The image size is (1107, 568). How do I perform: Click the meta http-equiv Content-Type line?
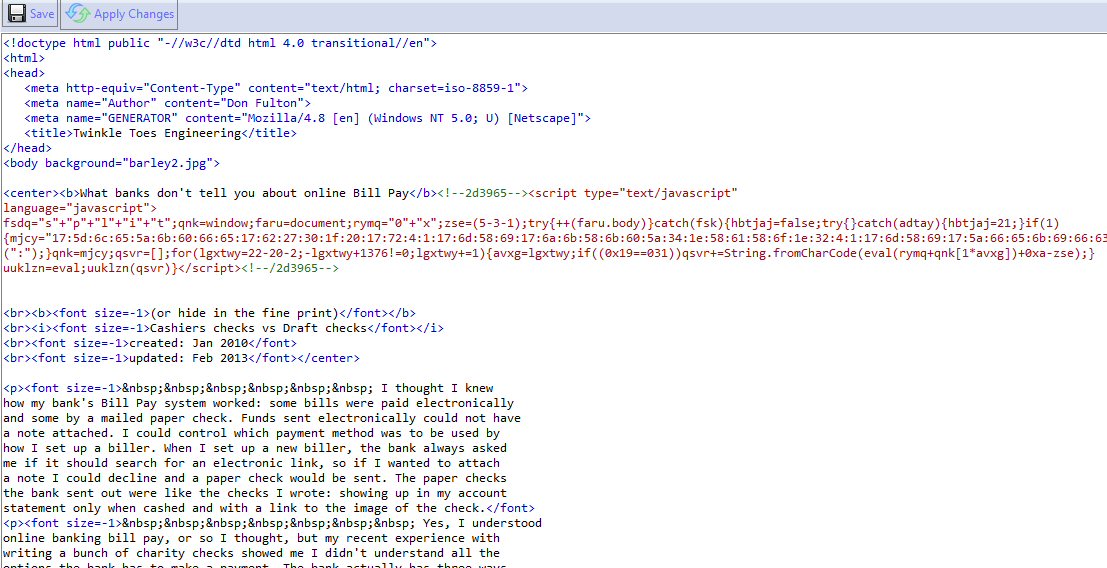click(x=276, y=88)
